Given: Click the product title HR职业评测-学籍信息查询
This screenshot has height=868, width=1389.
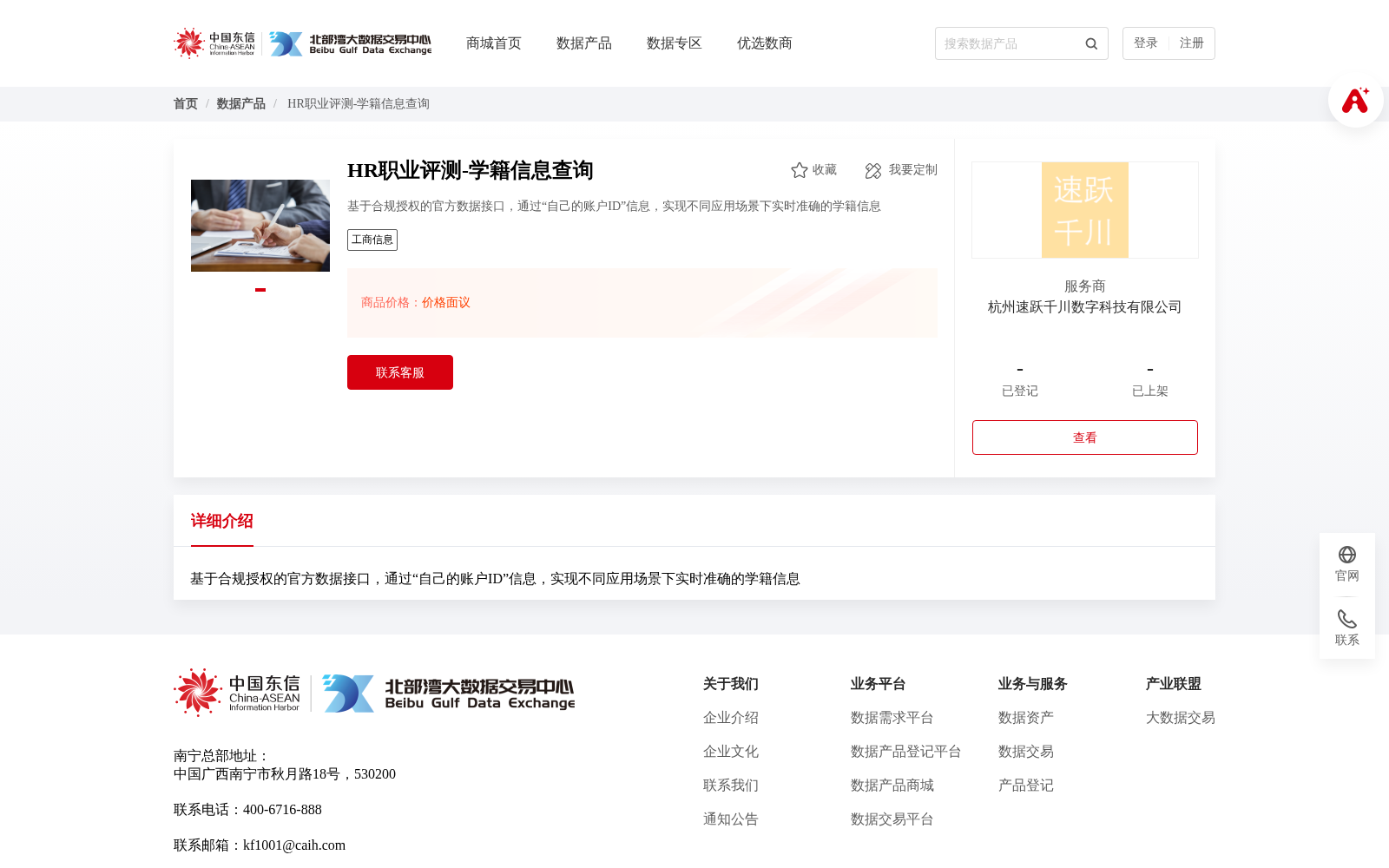Looking at the screenshot, I should click(x=471, y=171).
